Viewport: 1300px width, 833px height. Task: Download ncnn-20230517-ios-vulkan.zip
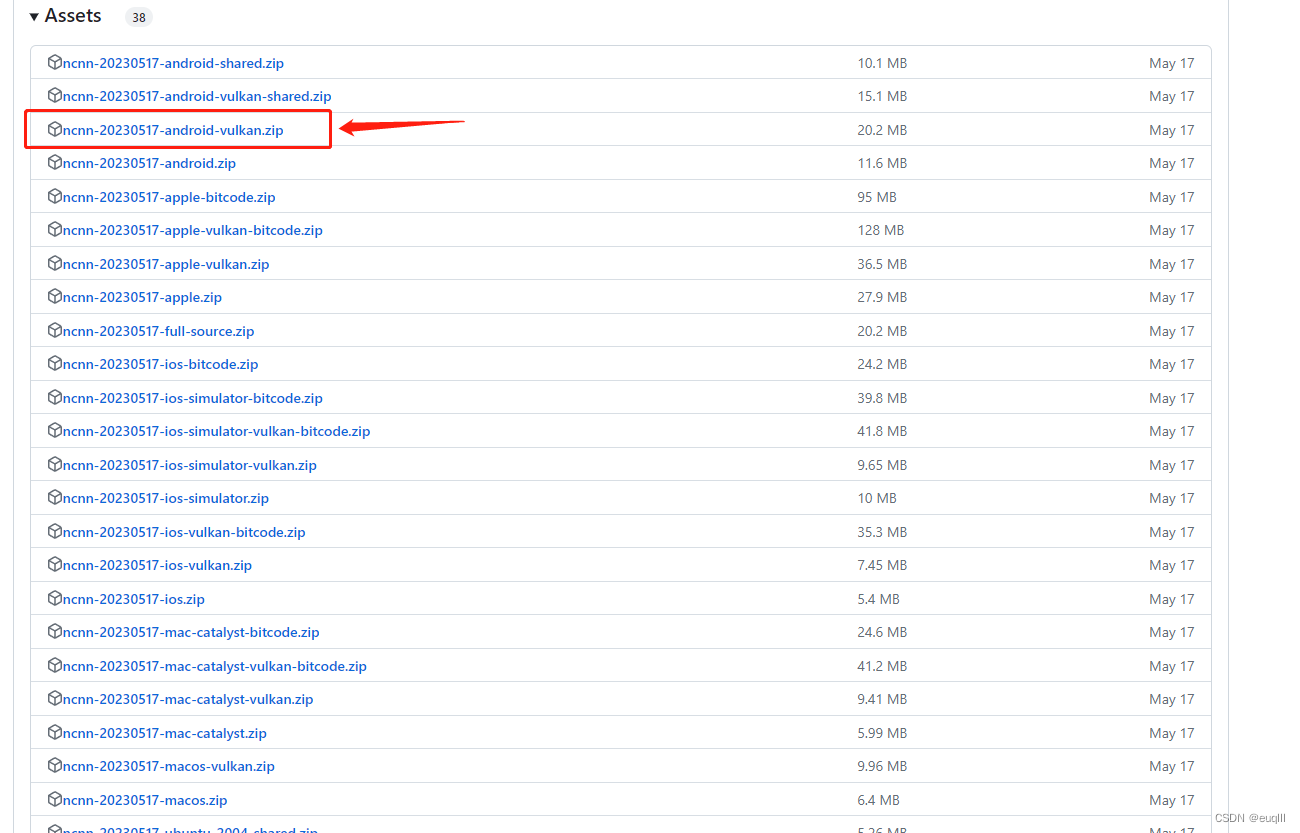point(157,565)
